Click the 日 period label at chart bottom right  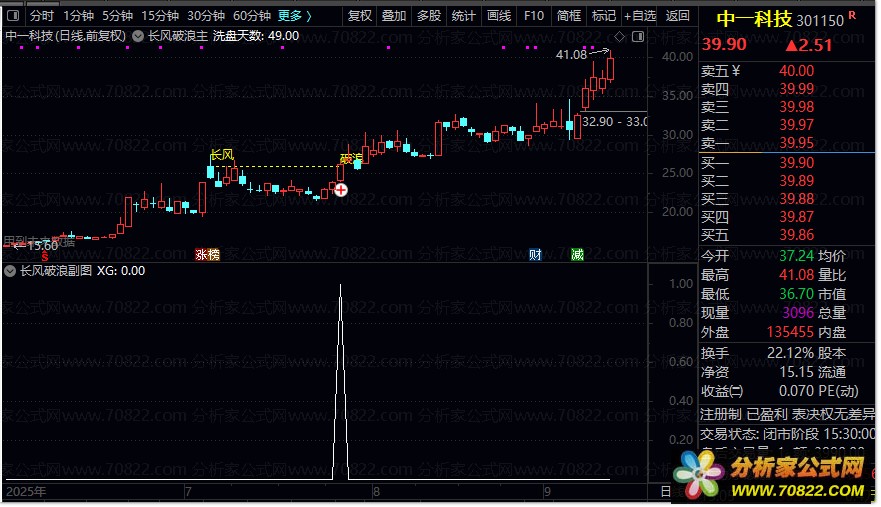pyautogui.click(x=666, y=492)
